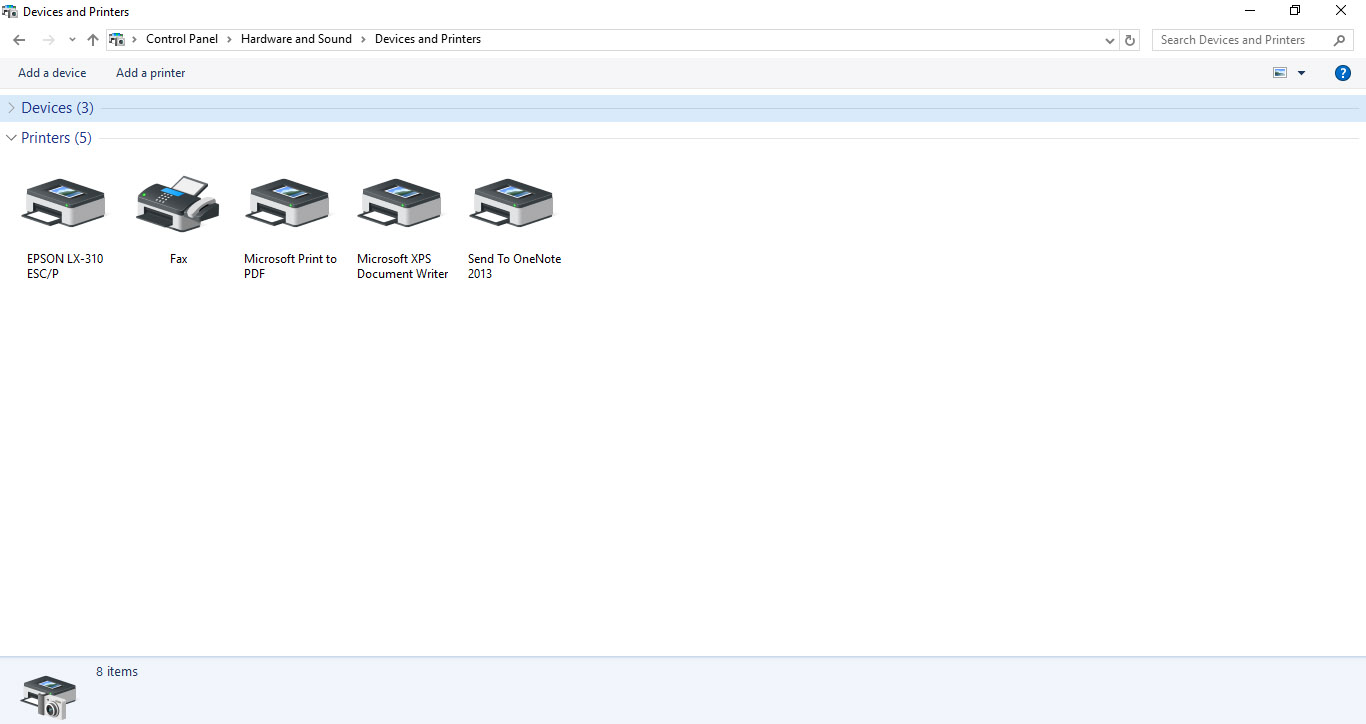Screen dimensions: 1366x724
Task: Click the Microsoft Print to PDF label
Action: coord(291,266)
